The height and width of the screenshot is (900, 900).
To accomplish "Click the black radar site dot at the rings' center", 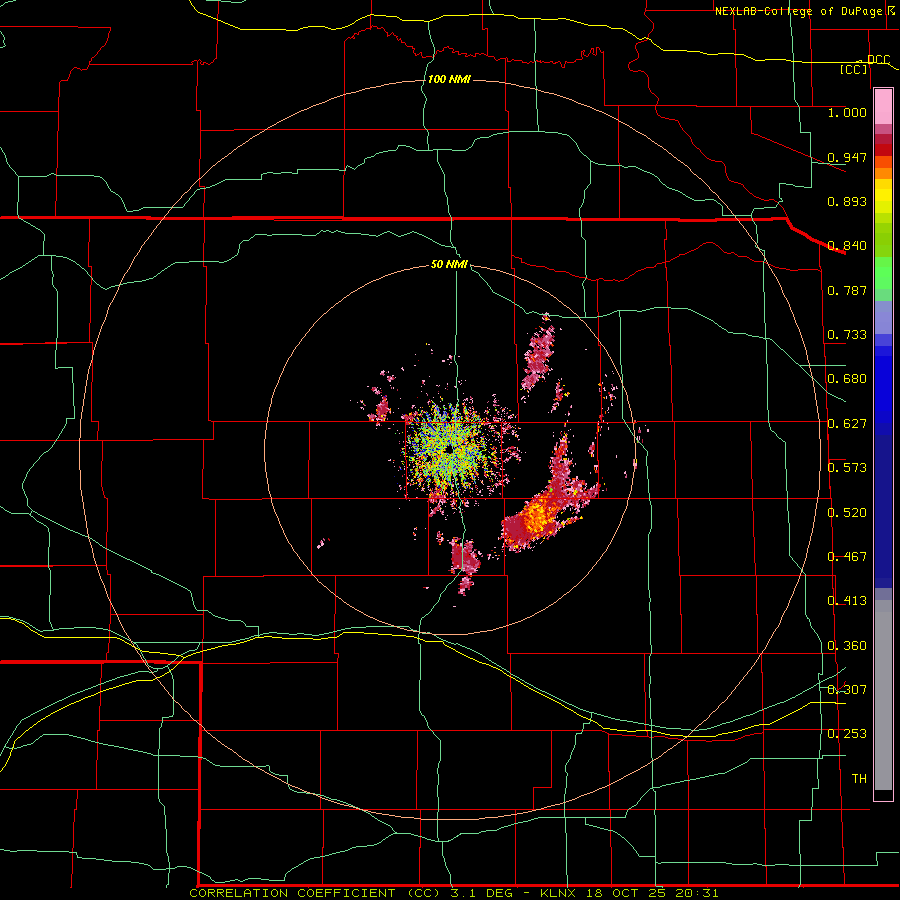I will click(x=449, y=449).
